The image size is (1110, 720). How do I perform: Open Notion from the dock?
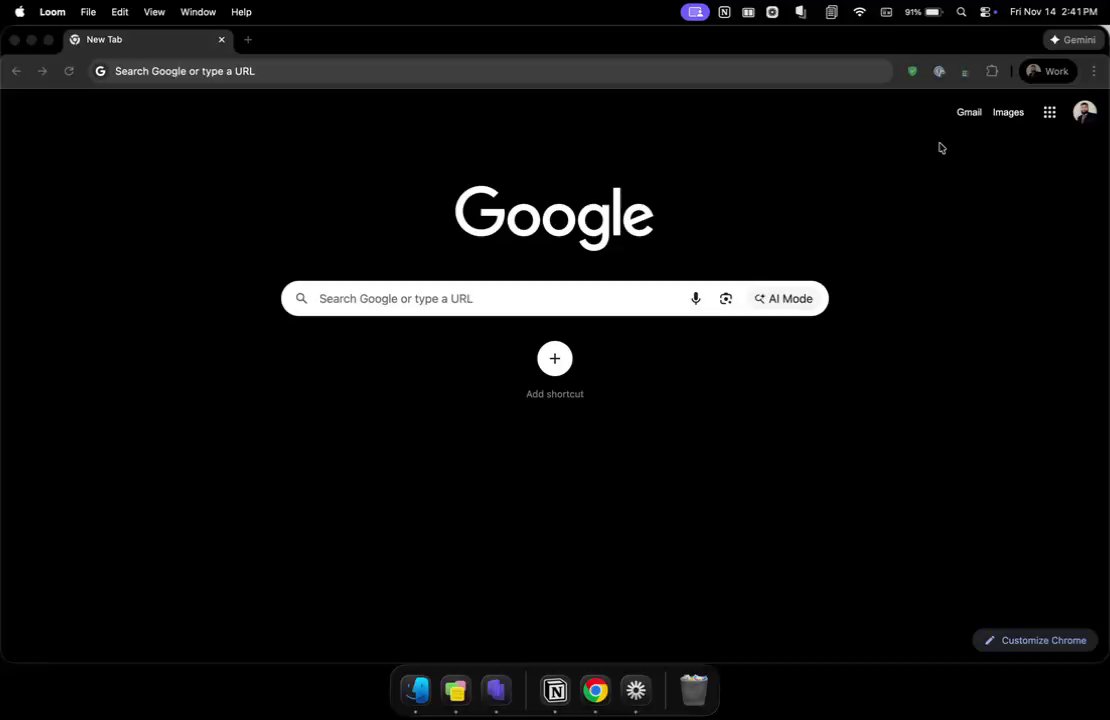(555, 690)
